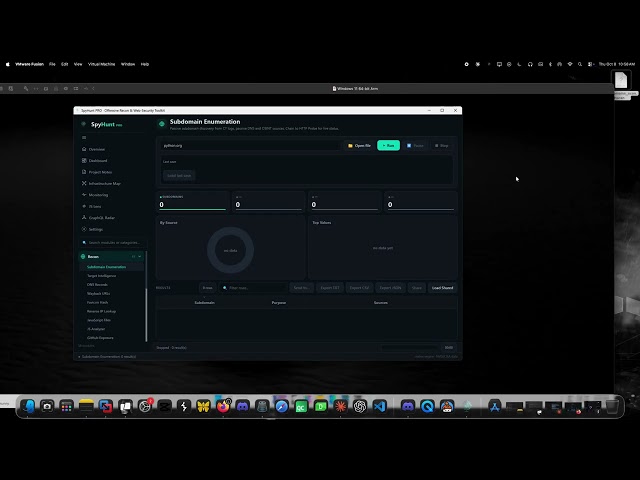Click the Load last scan button
The image size is (640, 480).
(x=179, y=176)
